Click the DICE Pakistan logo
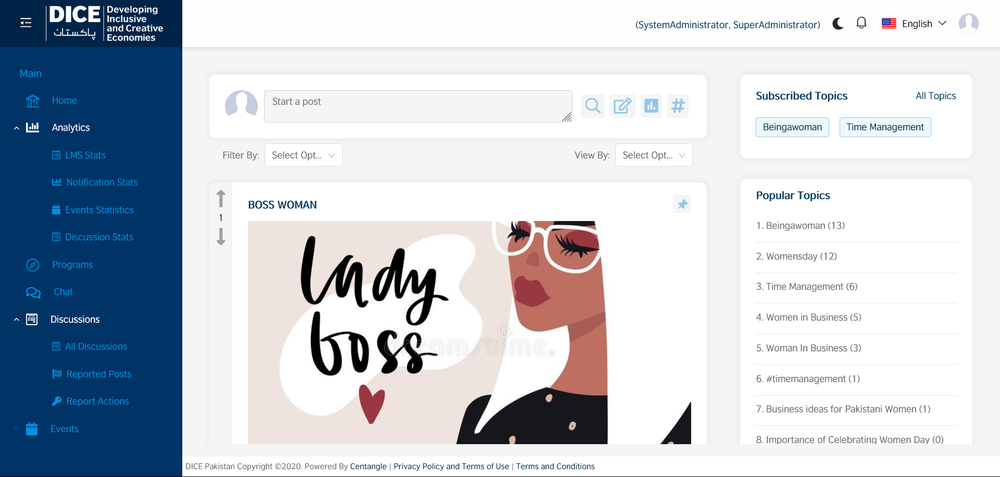This screenshot has width=1000, height=477. point(107,24)
